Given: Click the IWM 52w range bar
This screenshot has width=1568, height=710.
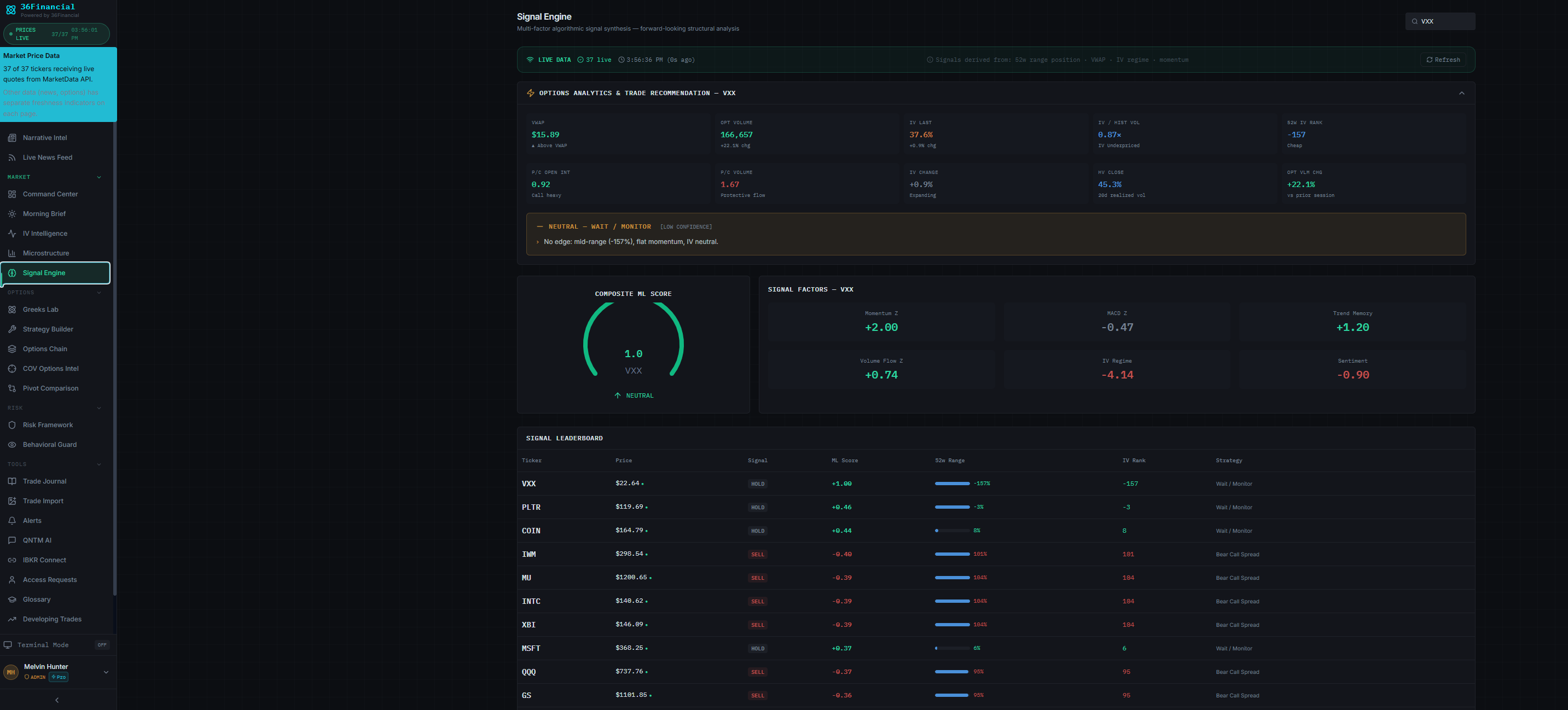Looking at the screenshot, I should pos(952,554).
